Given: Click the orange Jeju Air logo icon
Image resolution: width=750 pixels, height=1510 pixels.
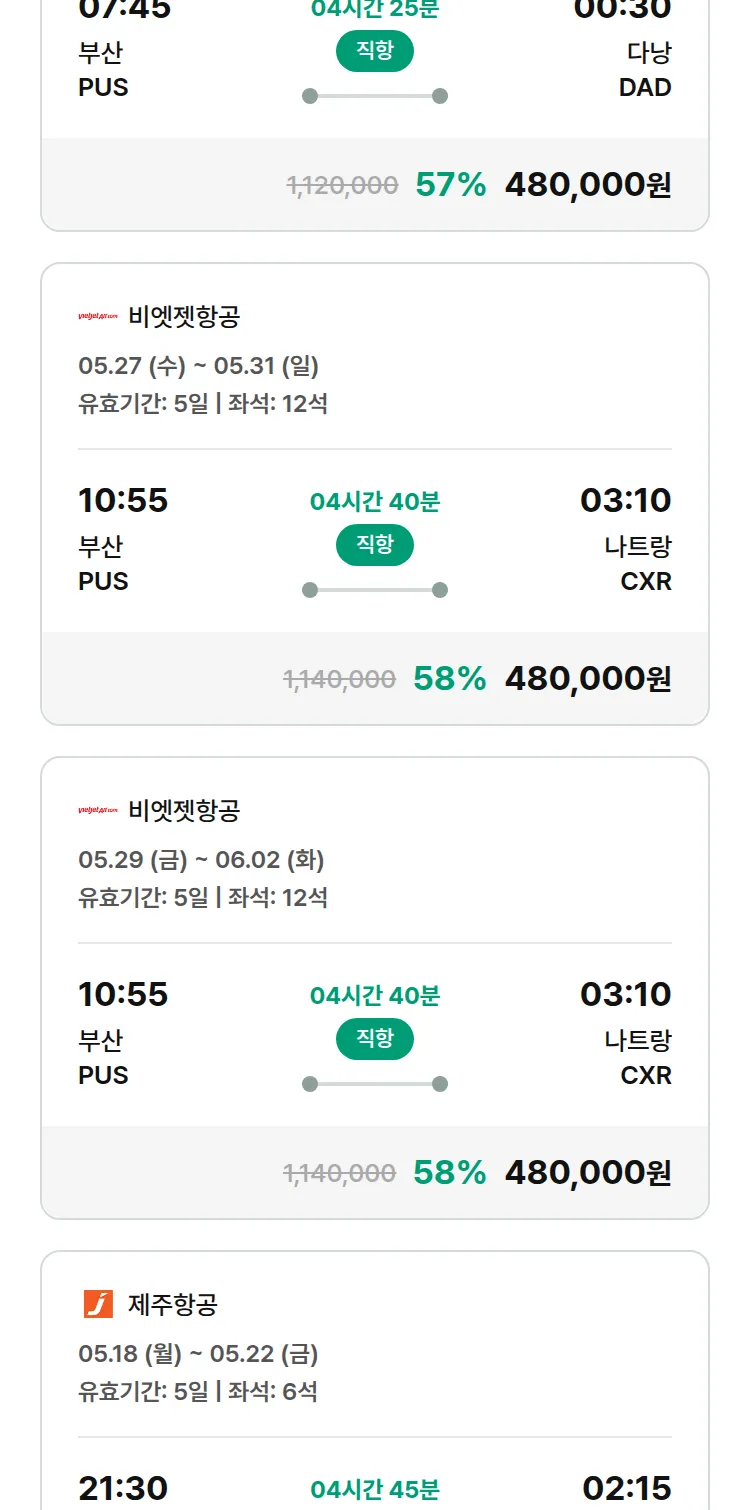Looking at the screenshot, I should tap(98, 1304).
